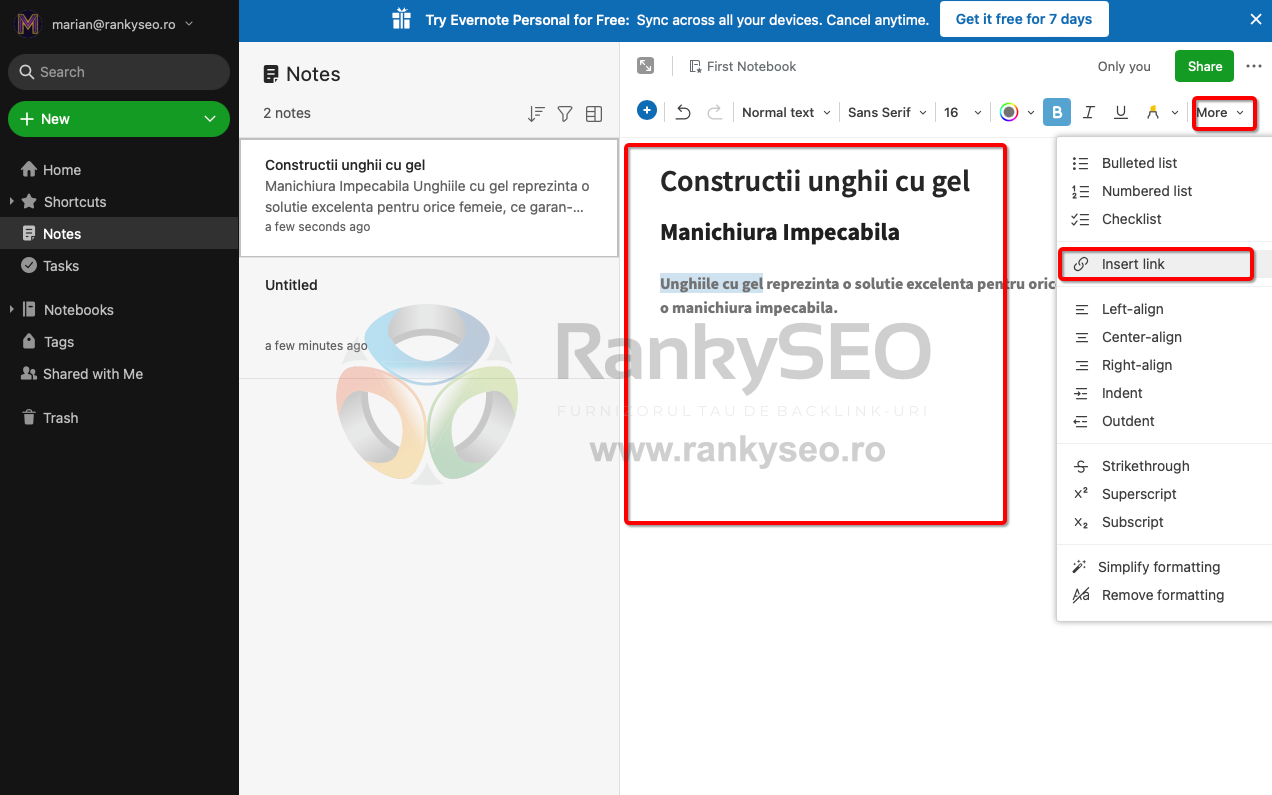Click the Notes panel header icon
This screenshot has width=1272, height=795.
point(271,74)
